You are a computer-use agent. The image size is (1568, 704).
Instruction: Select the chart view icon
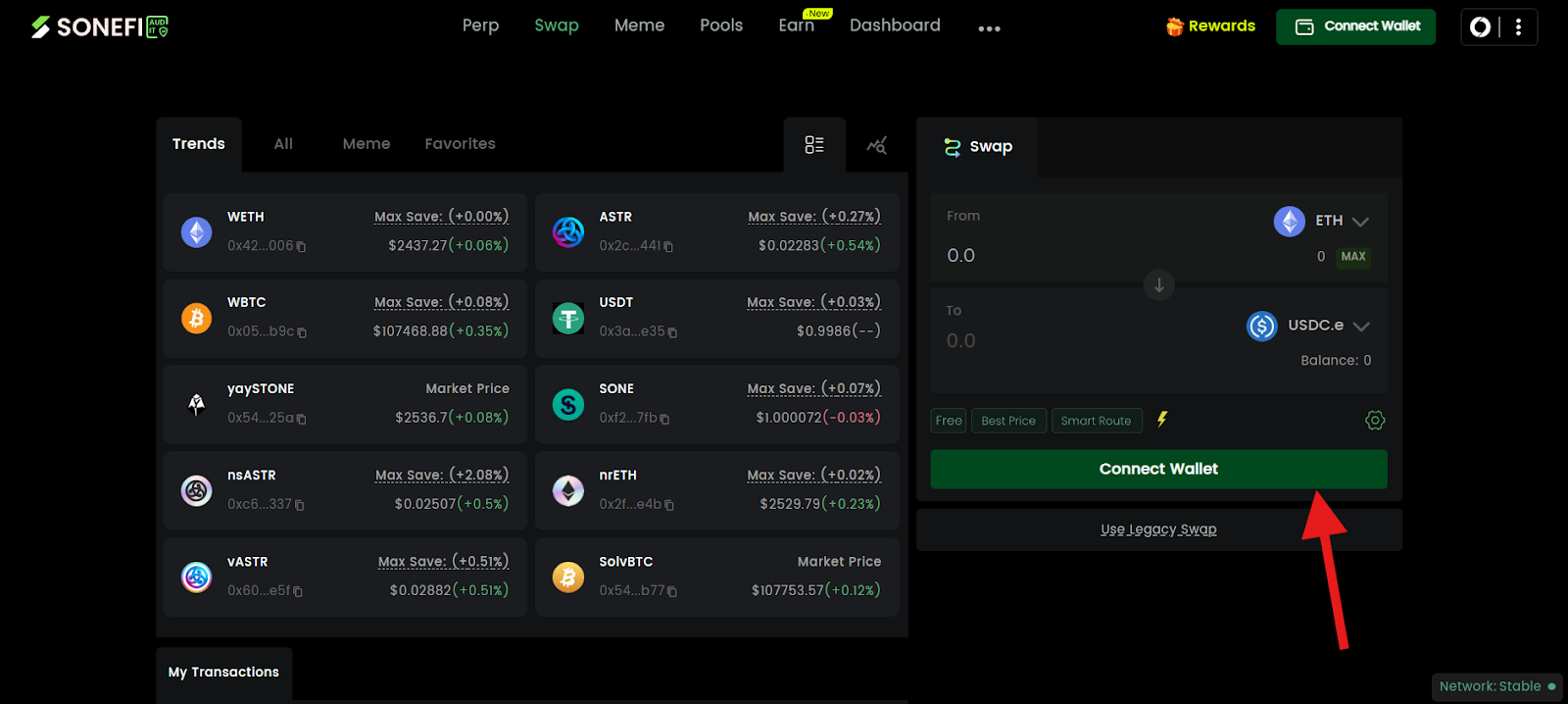pos(877,145)
